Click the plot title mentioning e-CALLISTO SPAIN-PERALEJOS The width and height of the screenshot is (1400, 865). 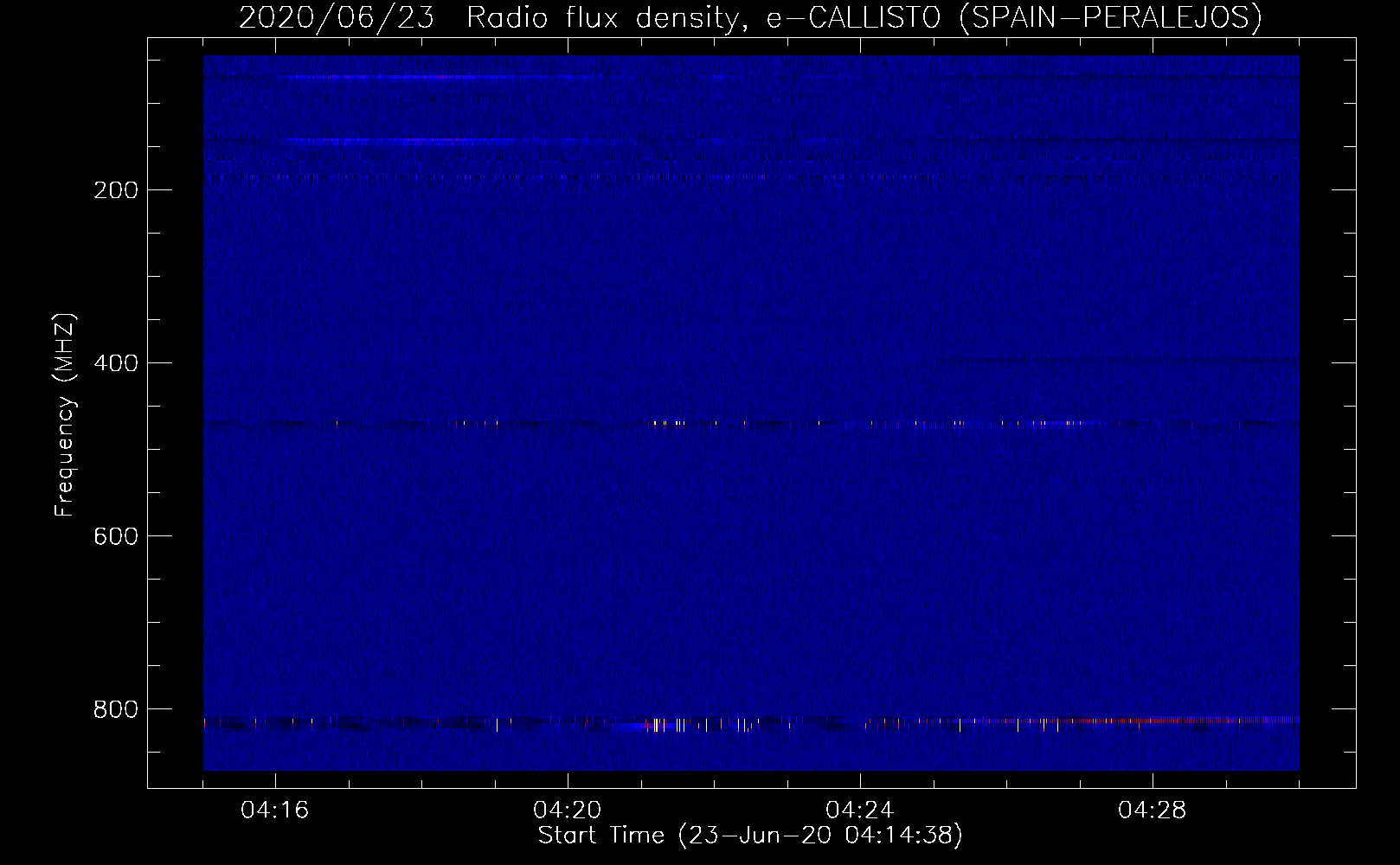tap(750, 17)
